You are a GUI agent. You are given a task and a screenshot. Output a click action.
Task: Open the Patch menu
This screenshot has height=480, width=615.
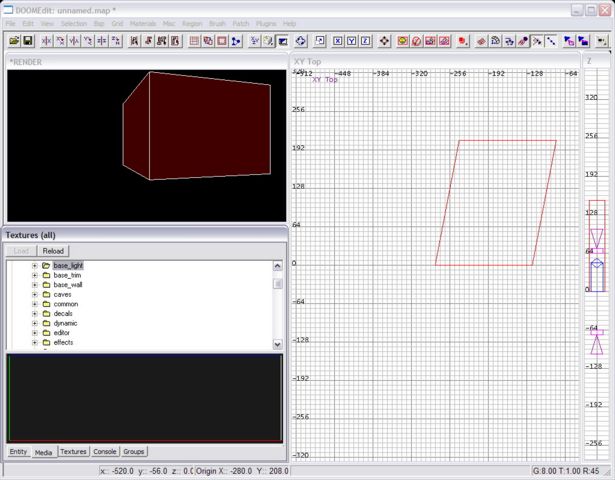(241, 24)
